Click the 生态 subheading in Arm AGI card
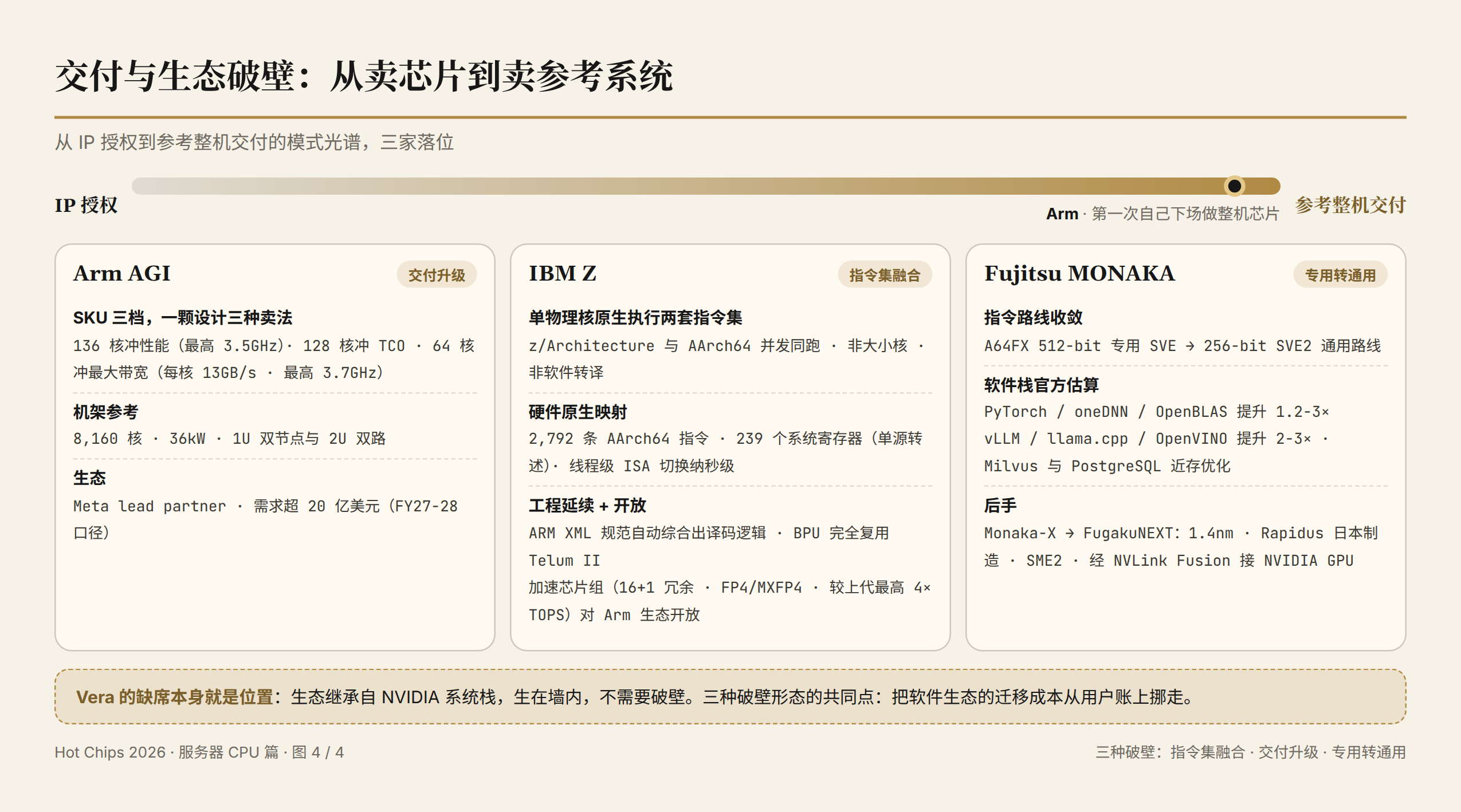The height and width of the screenshot is (812, 1461). pos(89,478)
